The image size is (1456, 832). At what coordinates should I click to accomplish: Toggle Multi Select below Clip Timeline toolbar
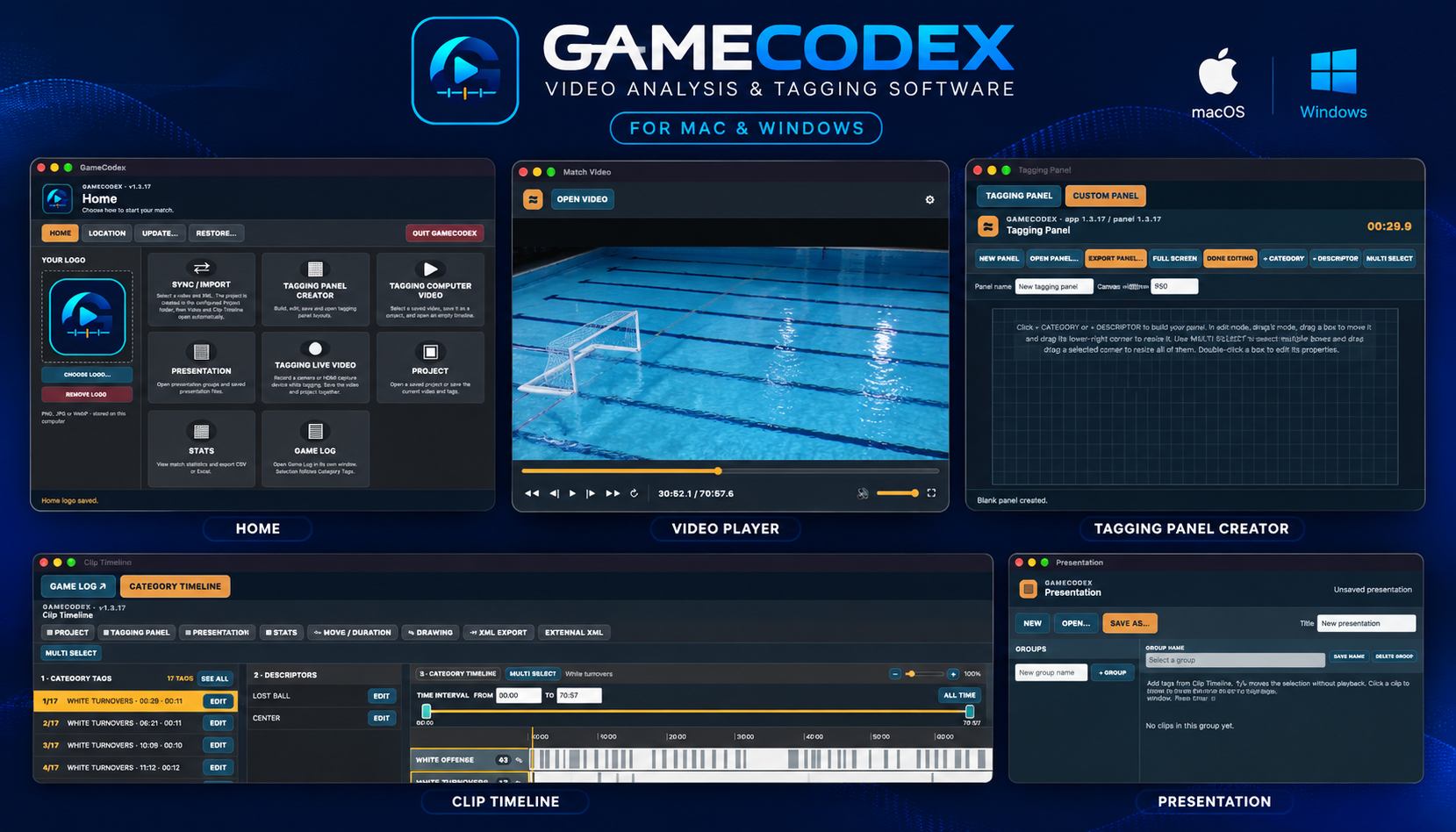tap(71, 653)
